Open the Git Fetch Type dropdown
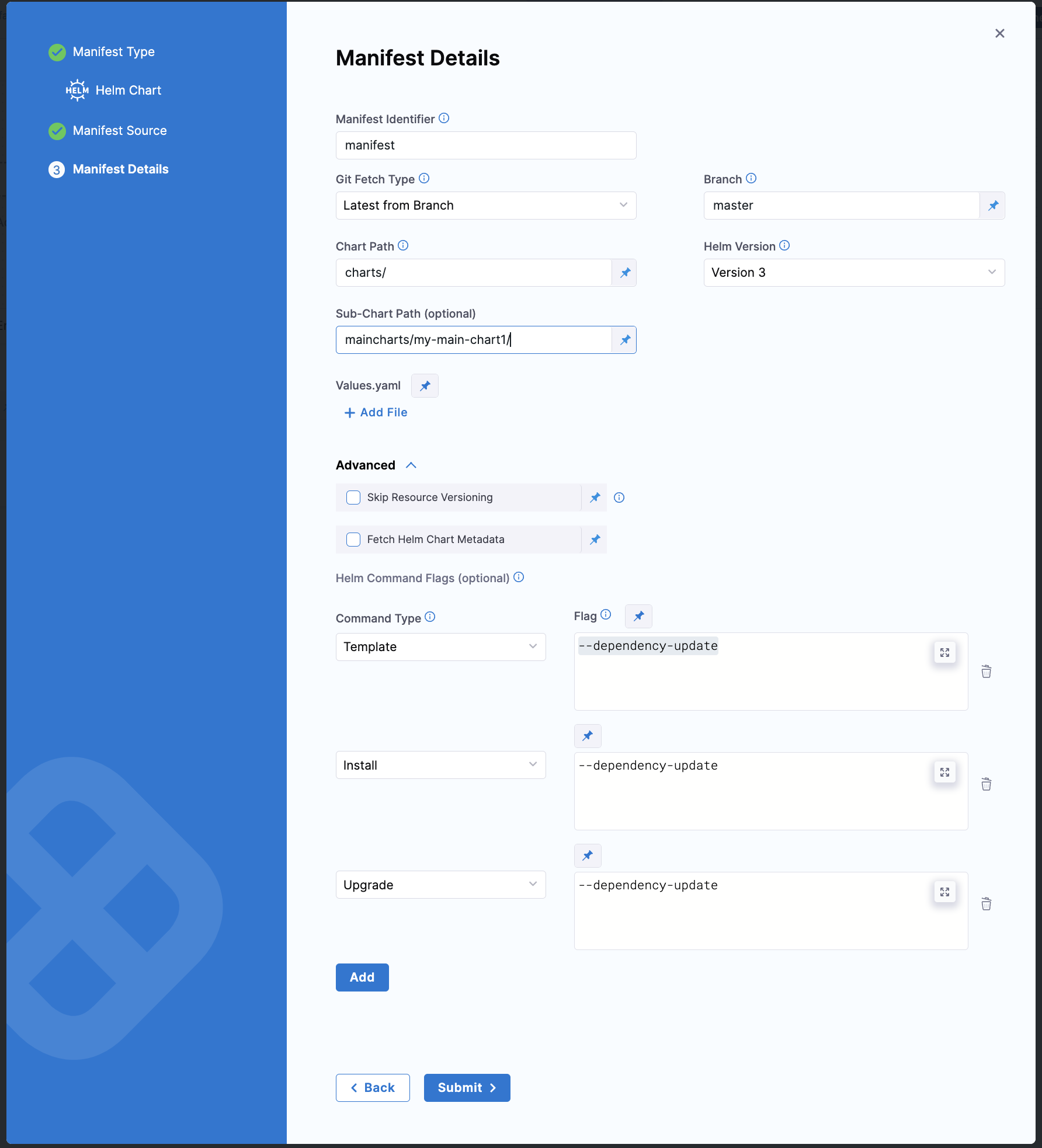 (485, 206)
